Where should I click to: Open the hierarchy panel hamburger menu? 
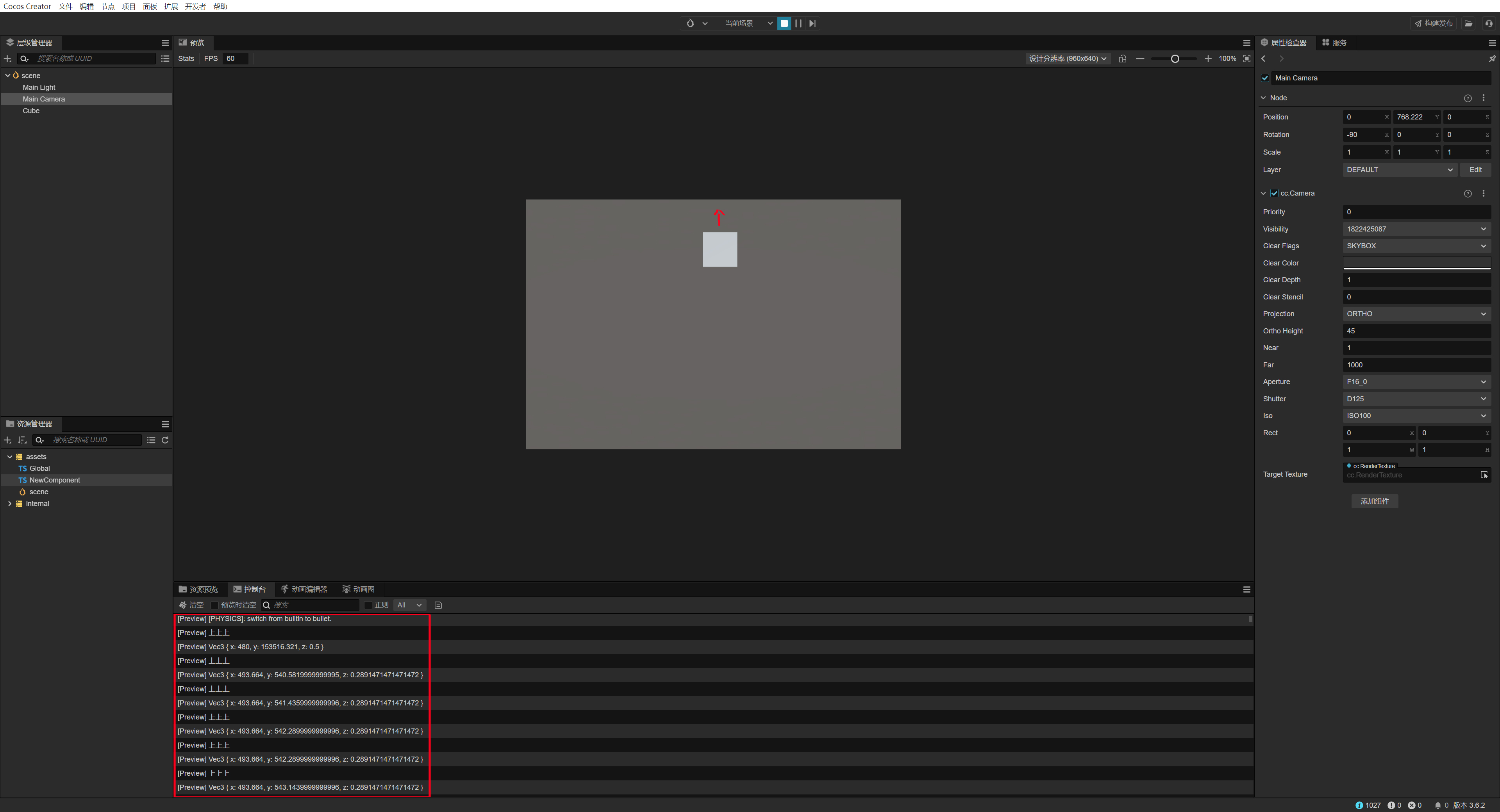coord(165,43)
